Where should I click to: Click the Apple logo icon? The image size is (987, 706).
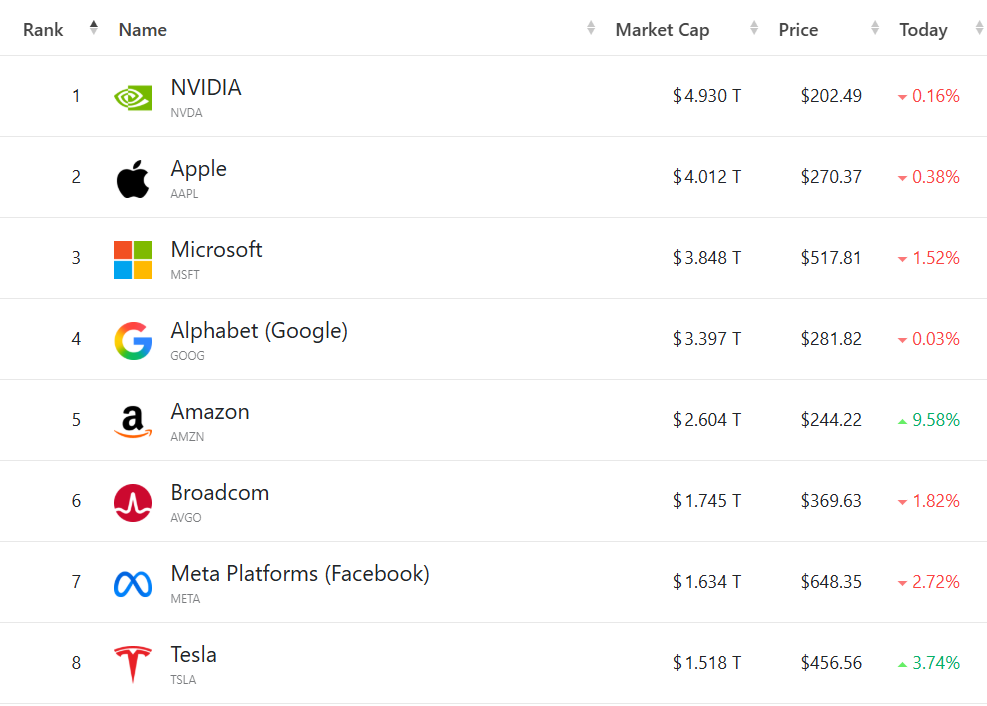(x=133, y=178)
